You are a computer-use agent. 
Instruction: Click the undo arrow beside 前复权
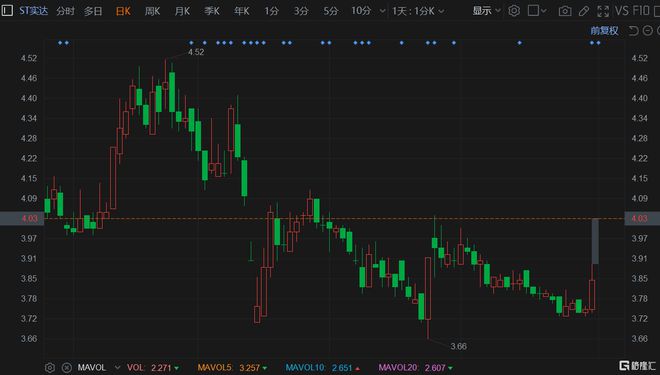[633, 30]
